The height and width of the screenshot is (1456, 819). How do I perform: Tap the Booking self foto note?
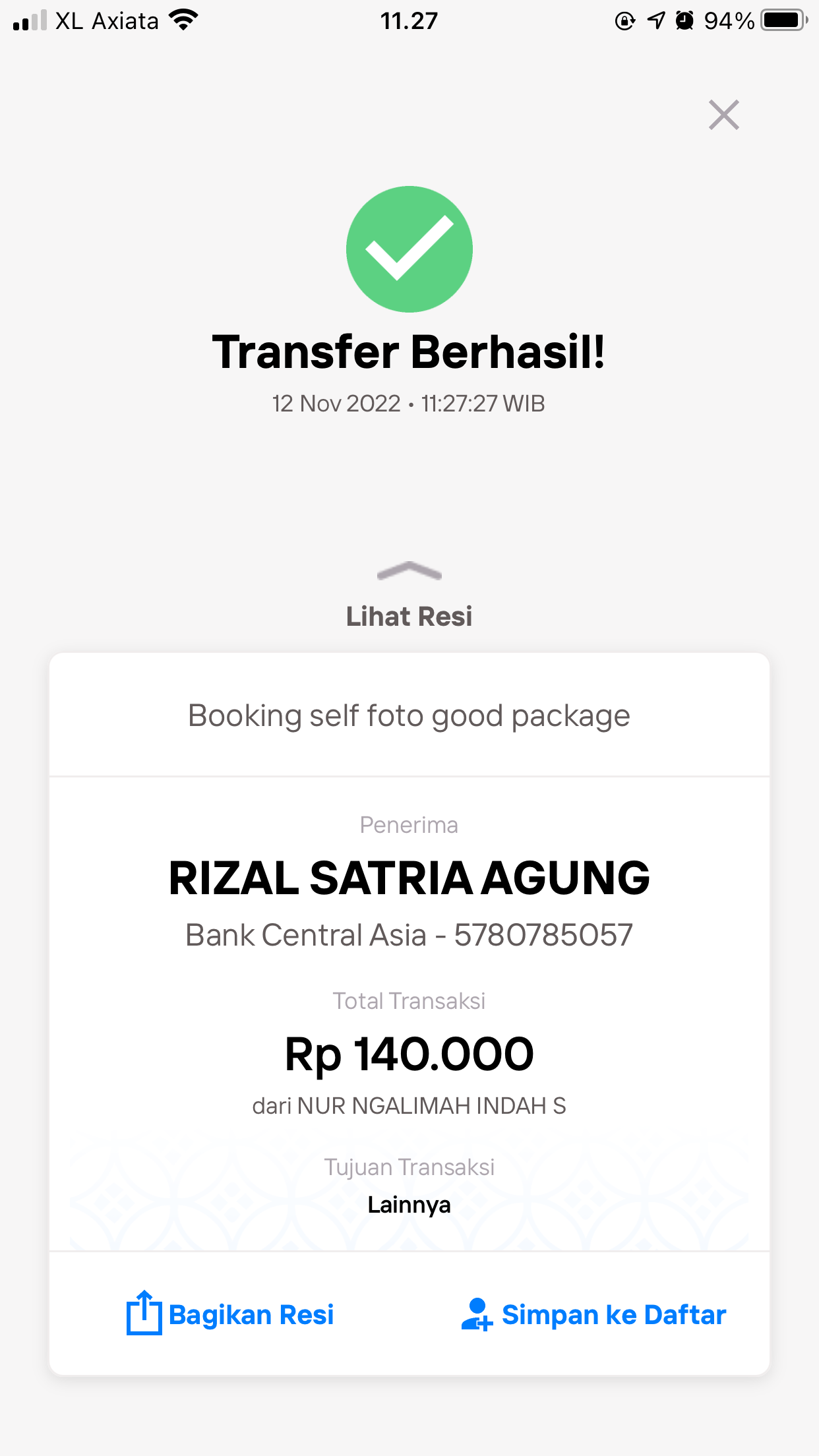tap(409, 715)
